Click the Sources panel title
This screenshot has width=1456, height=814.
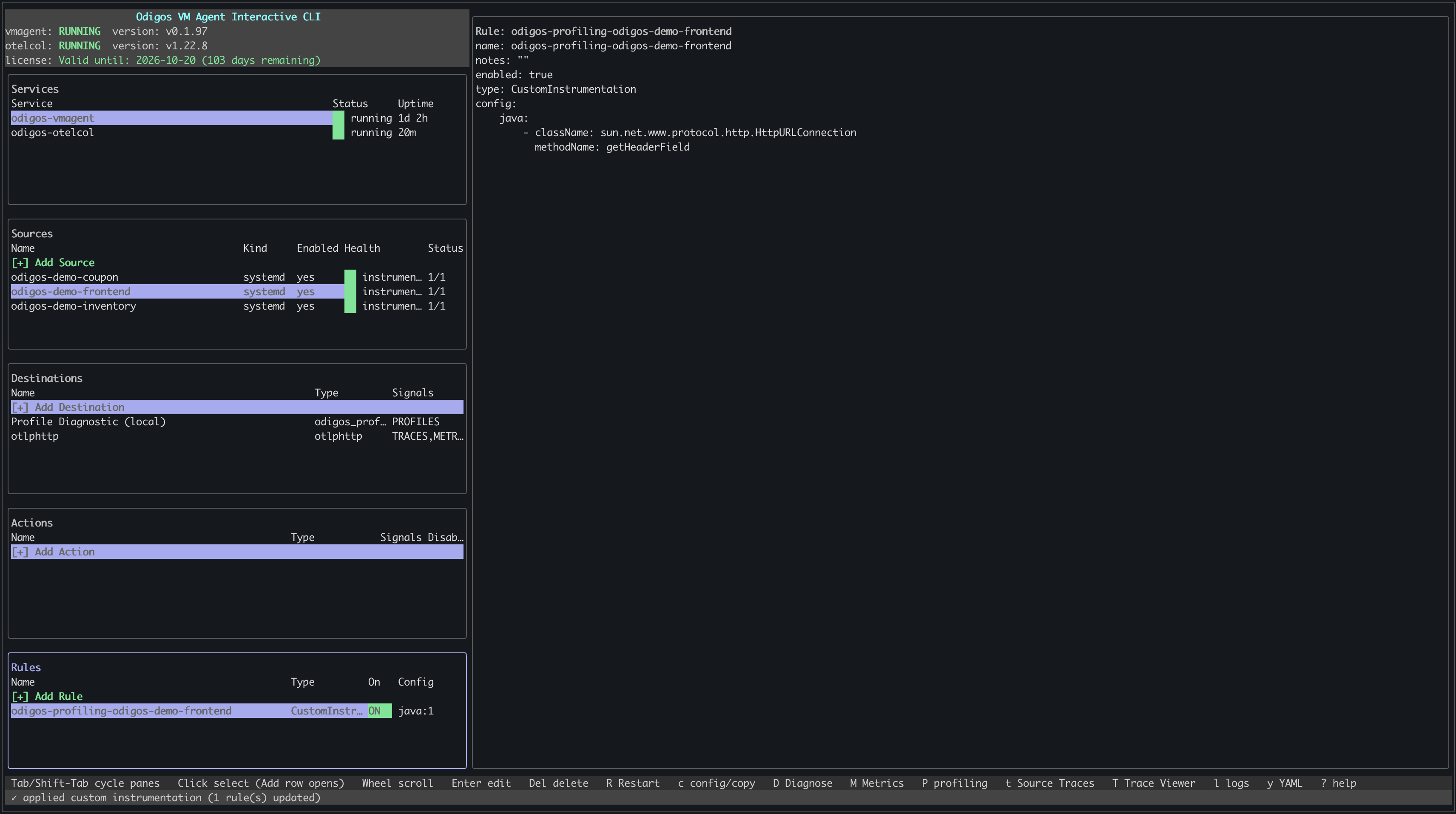click(31, 234)
